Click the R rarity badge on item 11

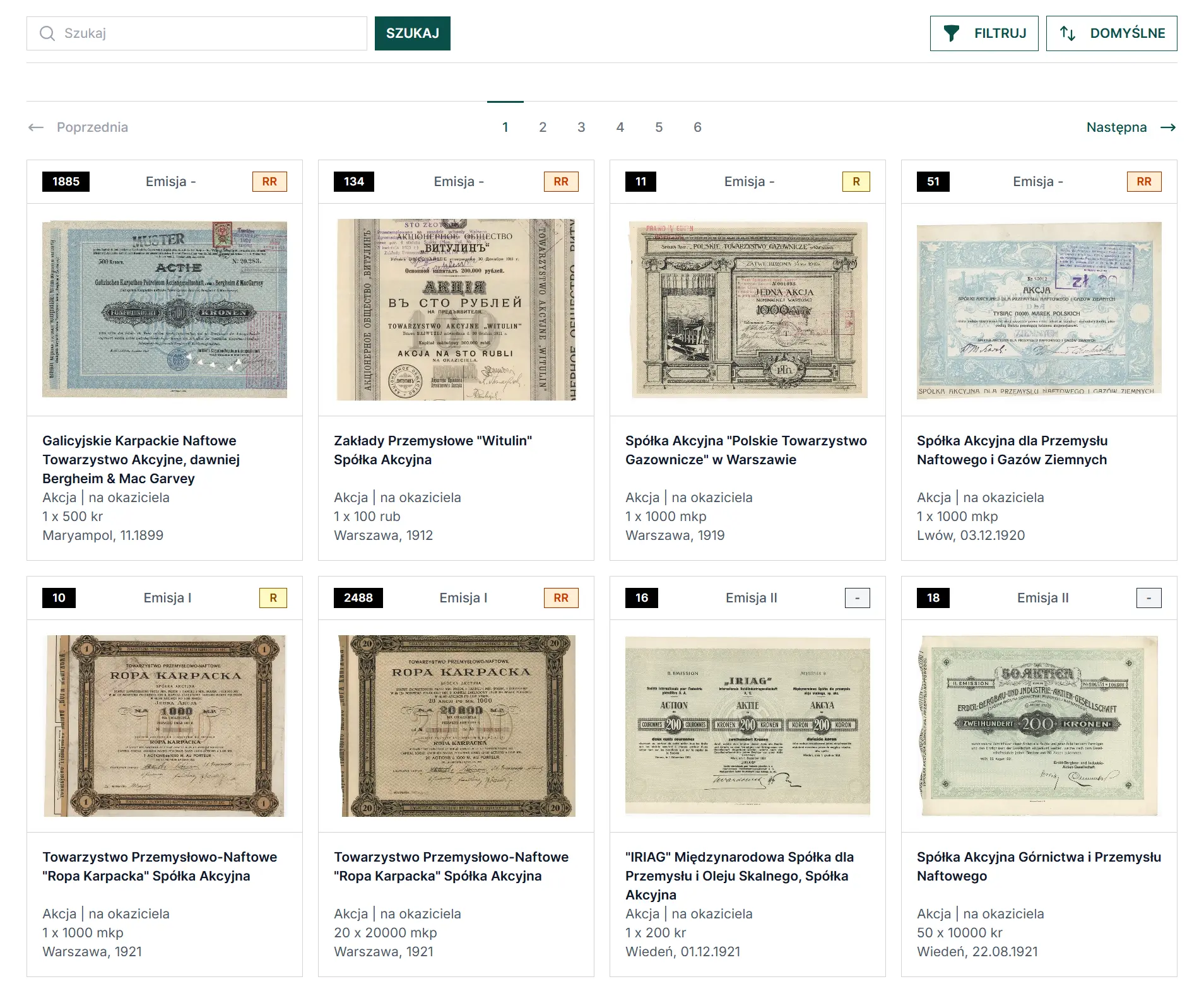click(x=856, y=182)
